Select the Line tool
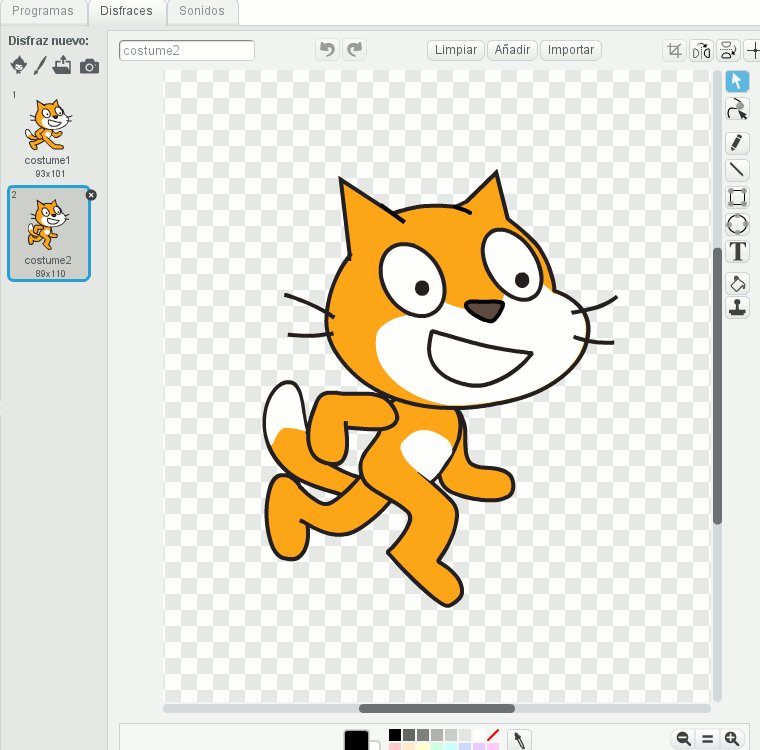Screen dimensions: 760x750 point(737,170)
